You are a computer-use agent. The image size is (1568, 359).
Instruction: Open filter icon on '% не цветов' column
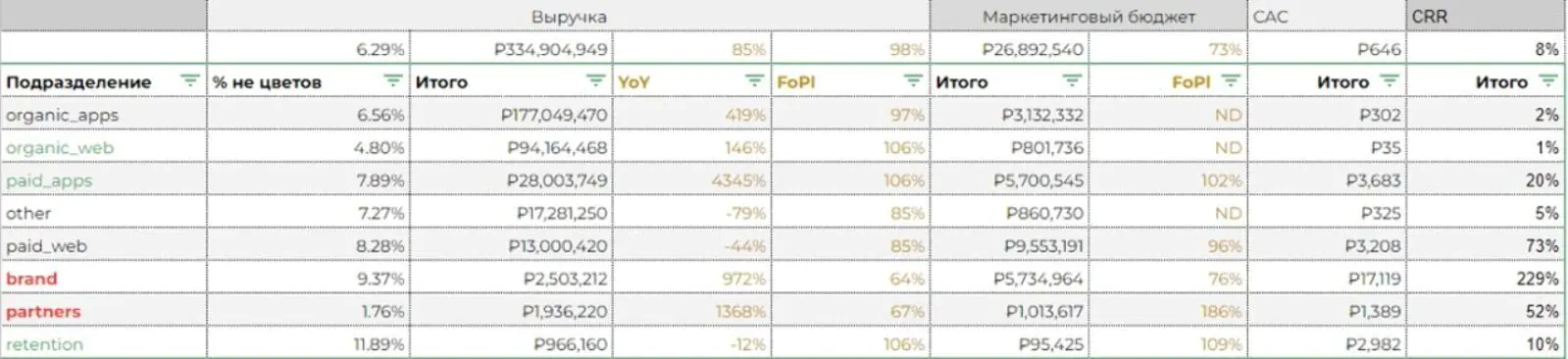coord(392,81)
